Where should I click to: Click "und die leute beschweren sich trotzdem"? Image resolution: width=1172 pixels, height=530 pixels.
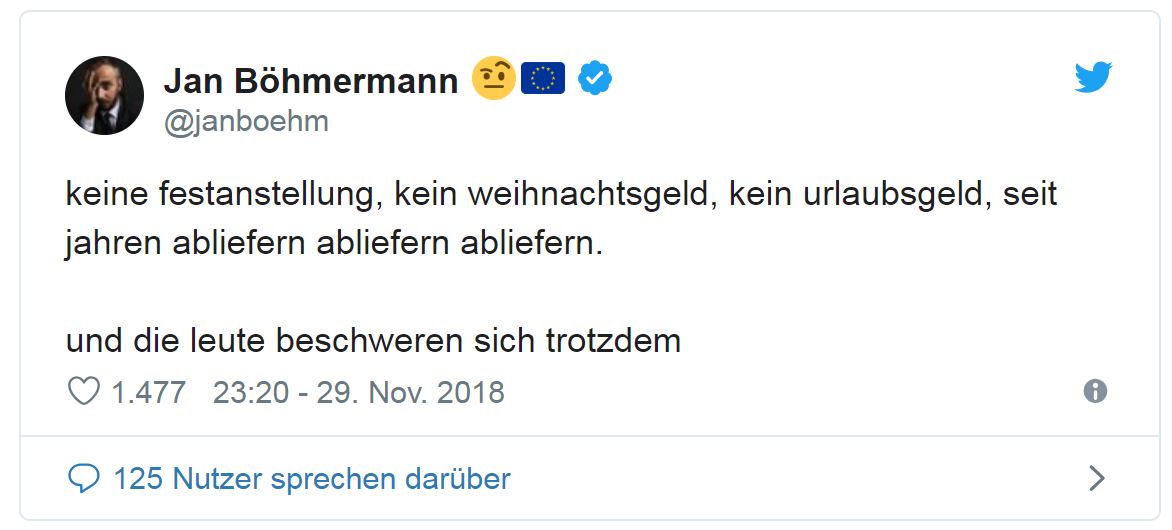coord(373,341)
